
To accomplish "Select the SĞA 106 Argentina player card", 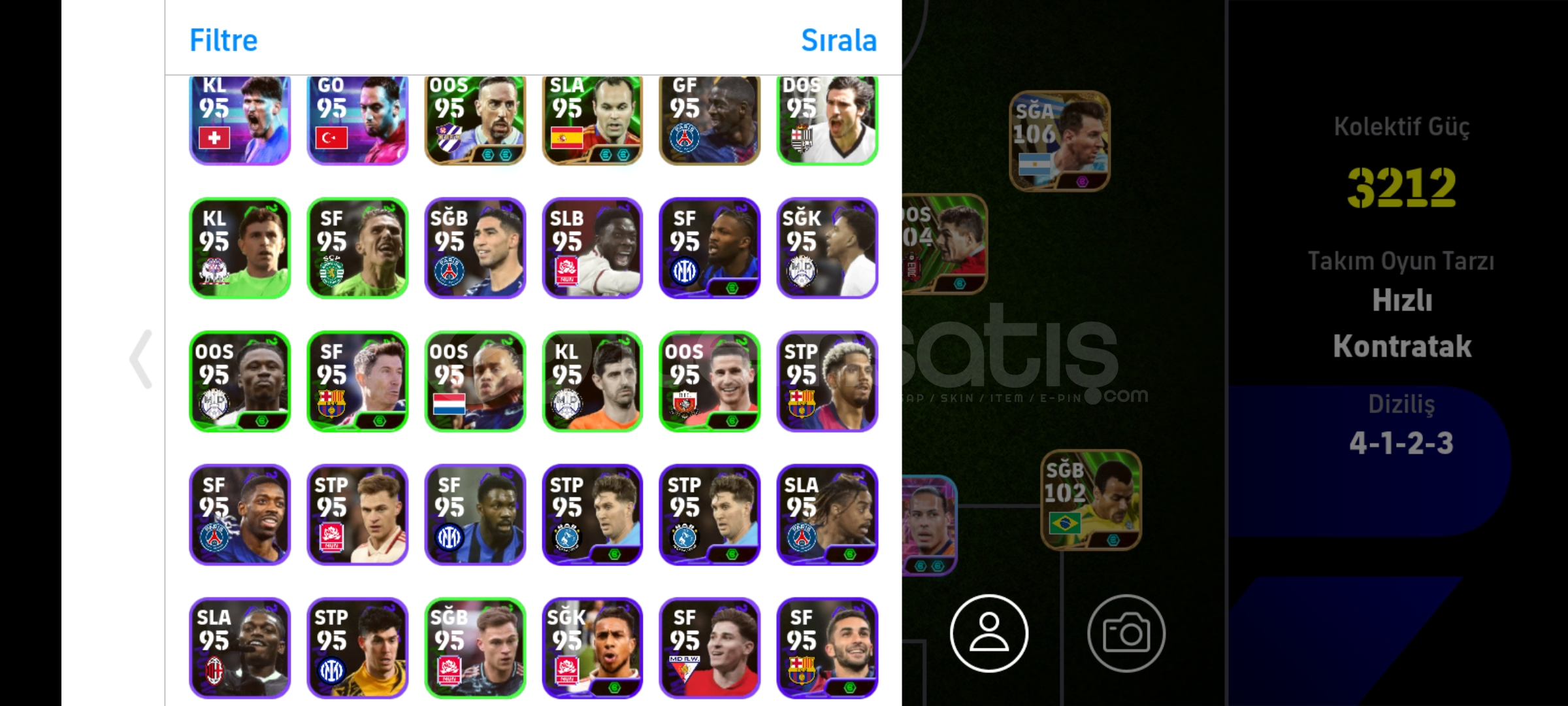I will point(1060,141).
